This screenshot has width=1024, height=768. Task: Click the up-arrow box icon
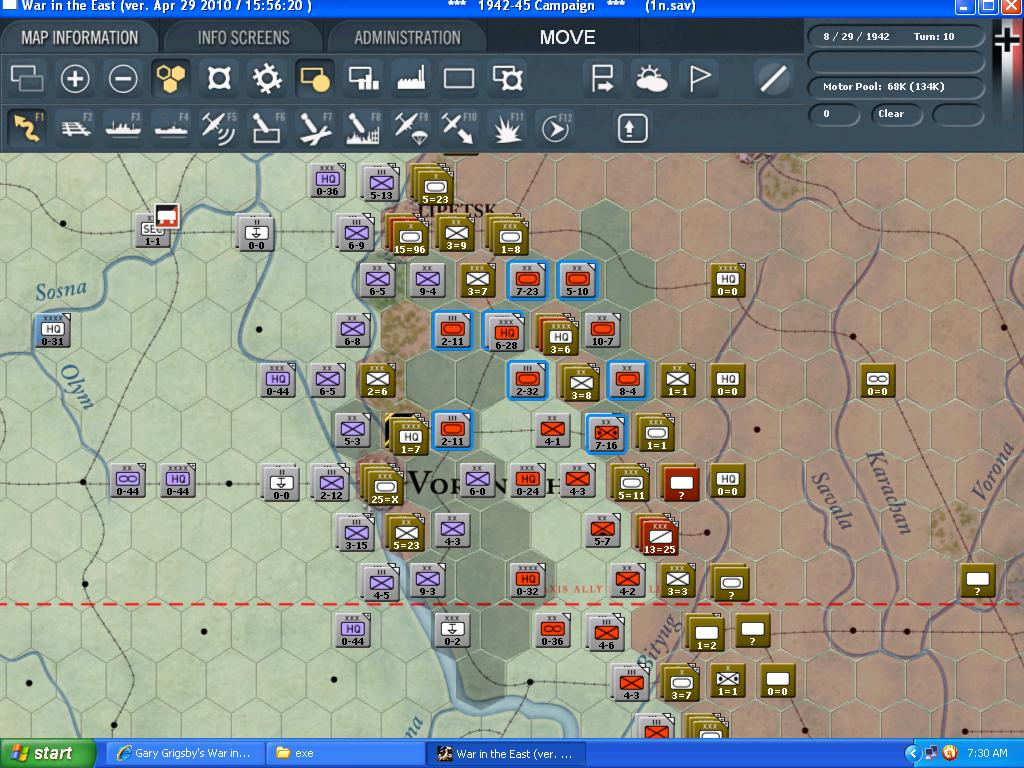(x=632, y=128)
